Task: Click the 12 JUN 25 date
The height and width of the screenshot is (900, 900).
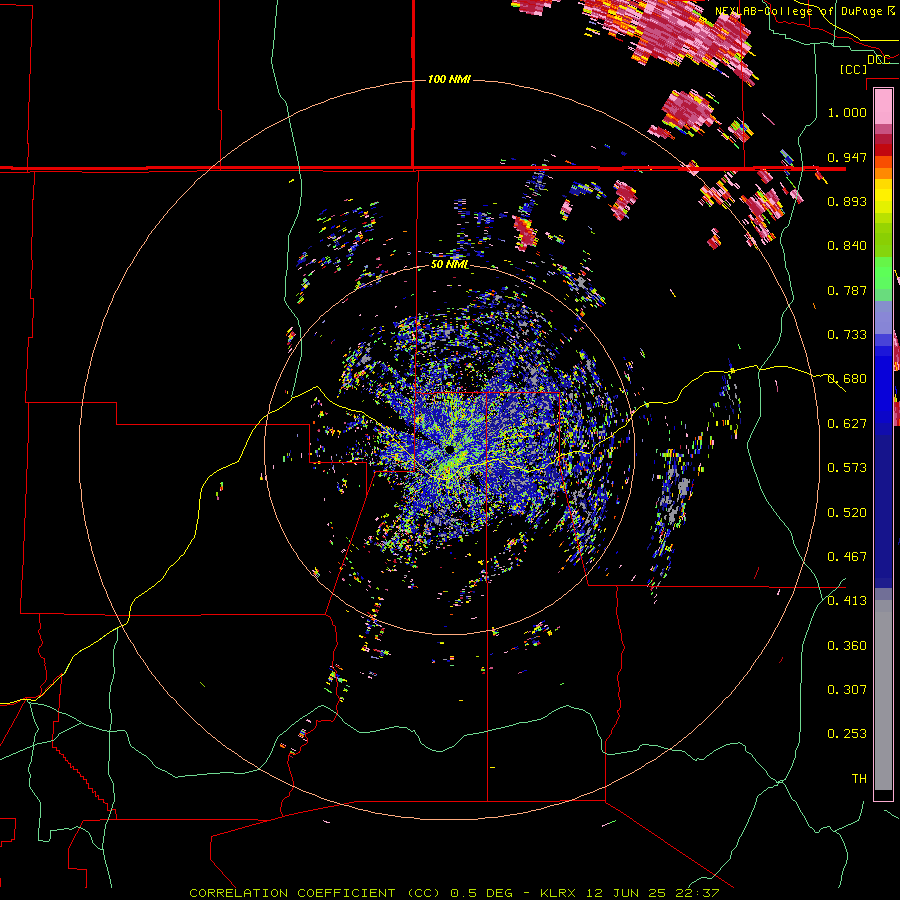Action: [626, 893]
